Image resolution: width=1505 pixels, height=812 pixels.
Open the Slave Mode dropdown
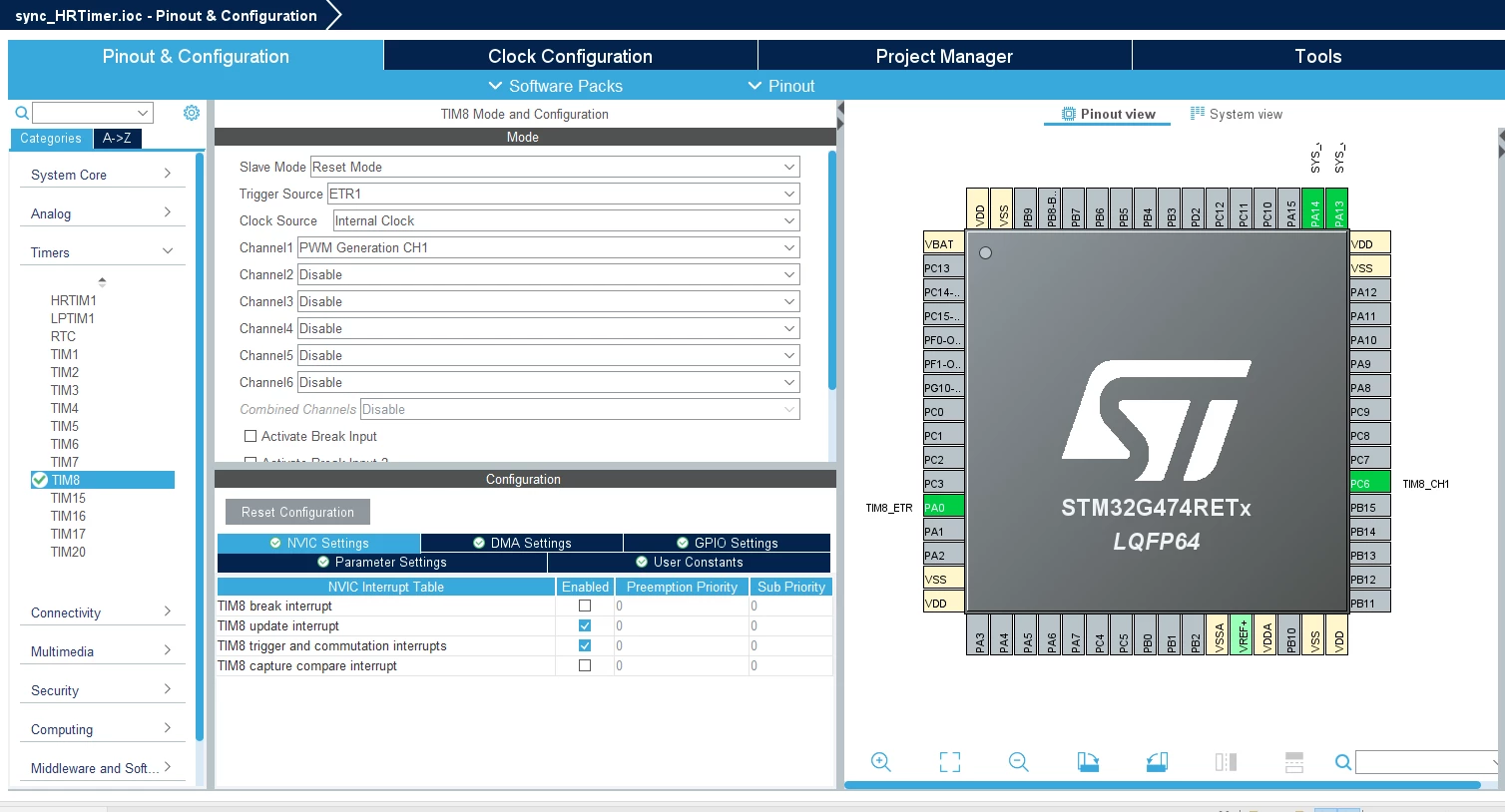pos(555,167)
